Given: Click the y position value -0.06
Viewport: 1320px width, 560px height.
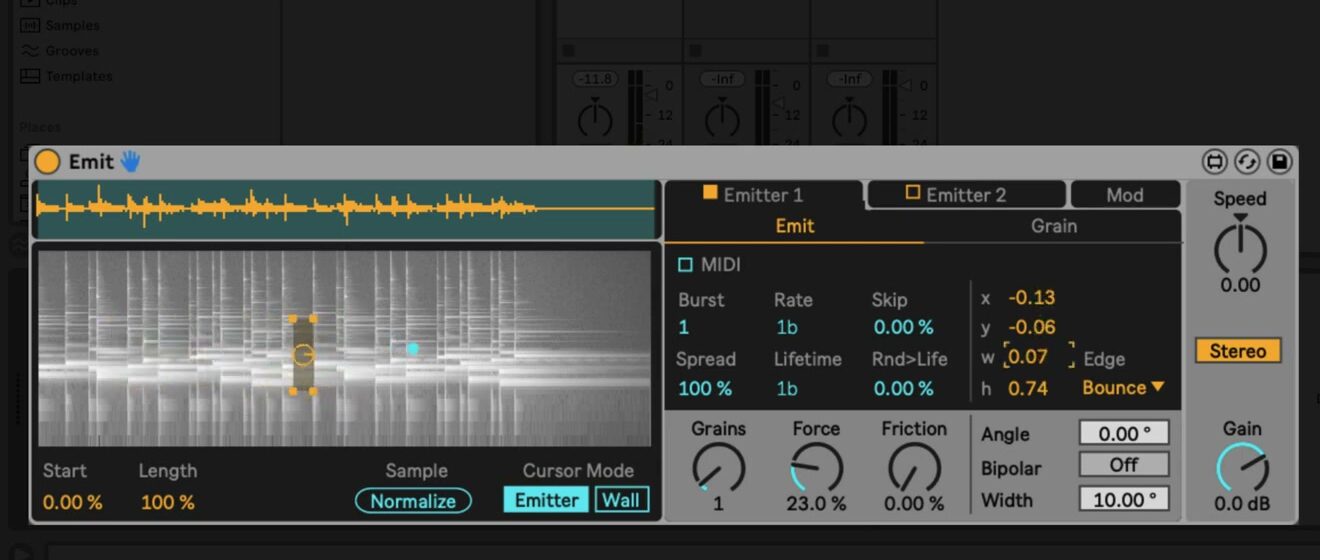Looking at the screenshot, I should coord(1031,327).
